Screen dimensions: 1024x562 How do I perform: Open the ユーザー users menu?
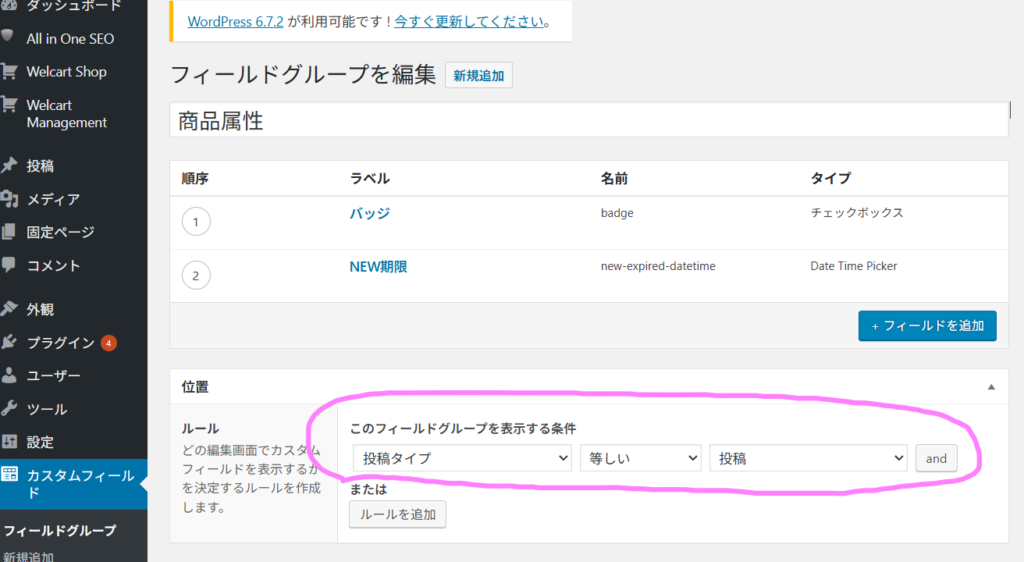click(x=53, y=375)
